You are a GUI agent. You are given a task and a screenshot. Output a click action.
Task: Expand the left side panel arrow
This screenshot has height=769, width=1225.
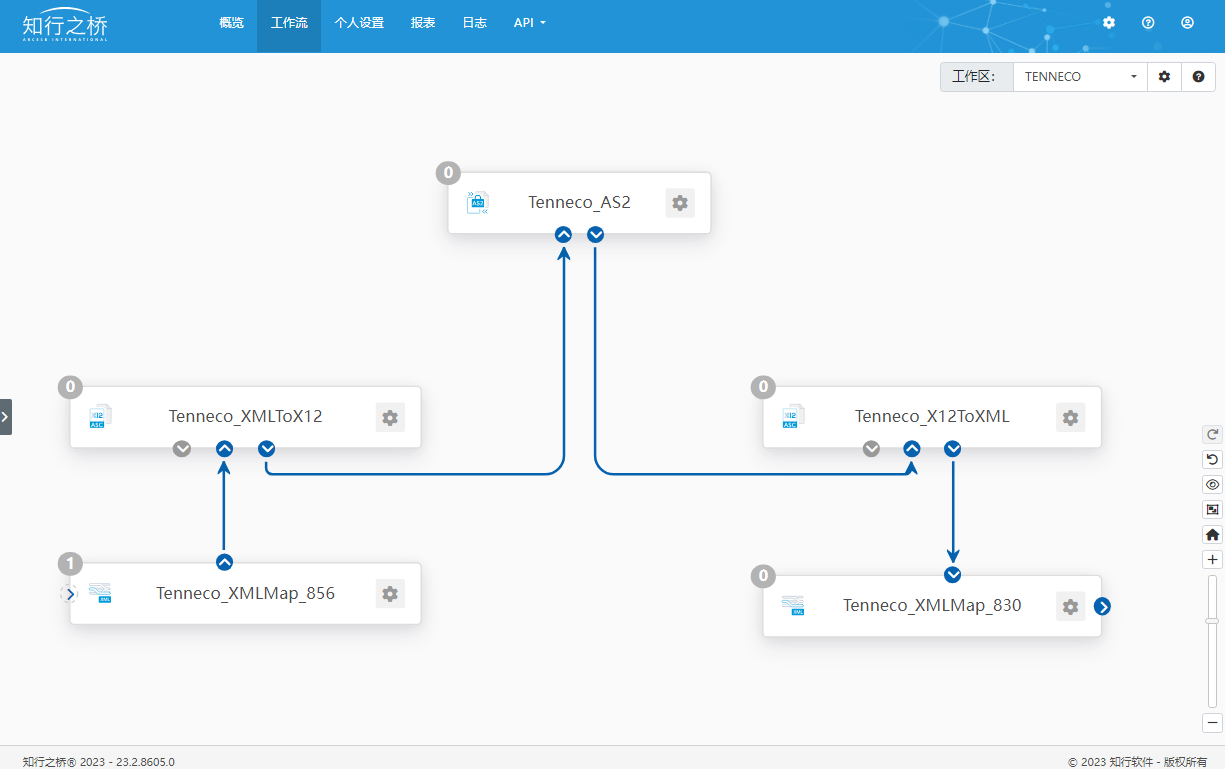coord(6,416)
